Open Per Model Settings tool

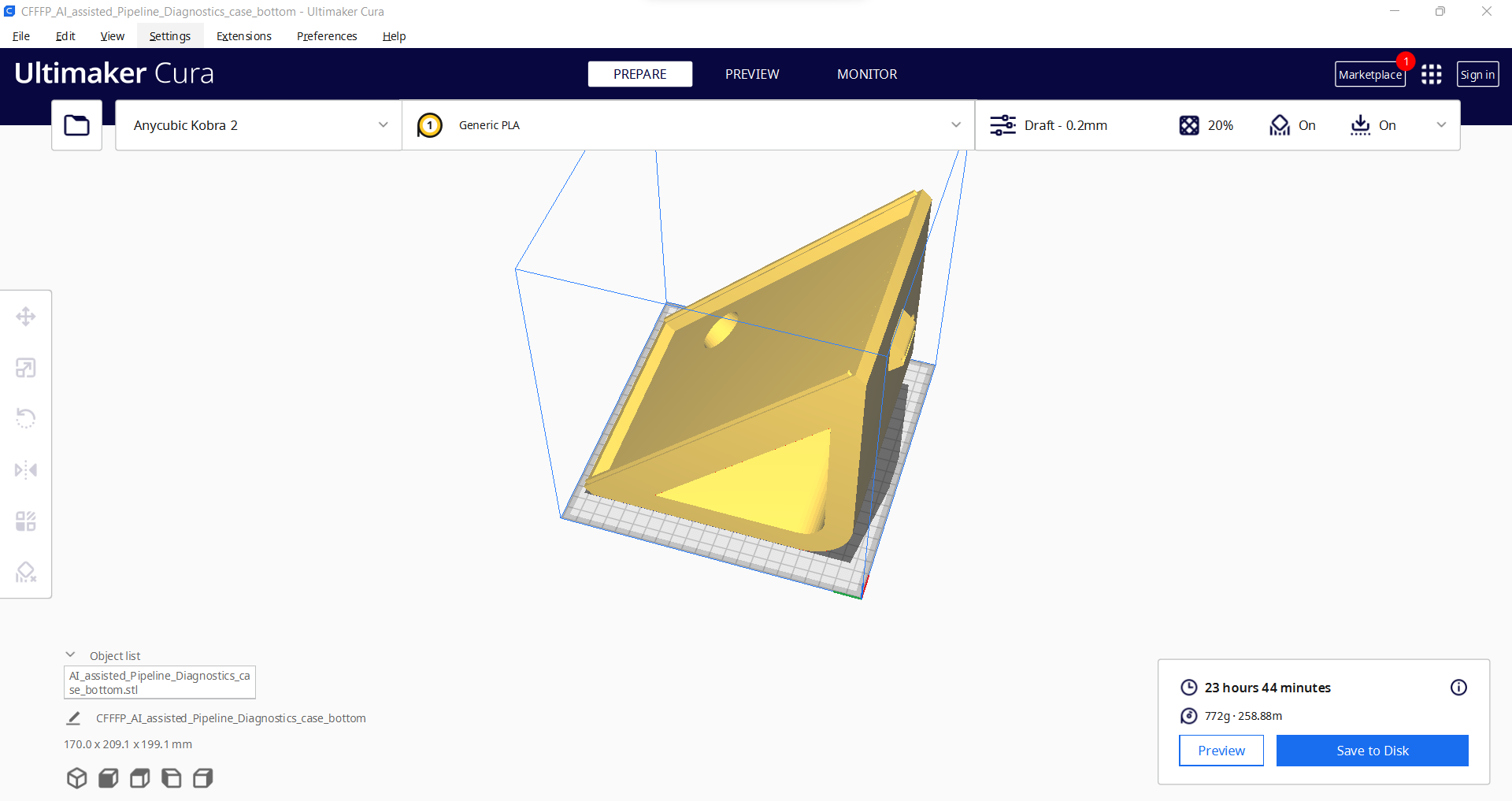(26, 521)
